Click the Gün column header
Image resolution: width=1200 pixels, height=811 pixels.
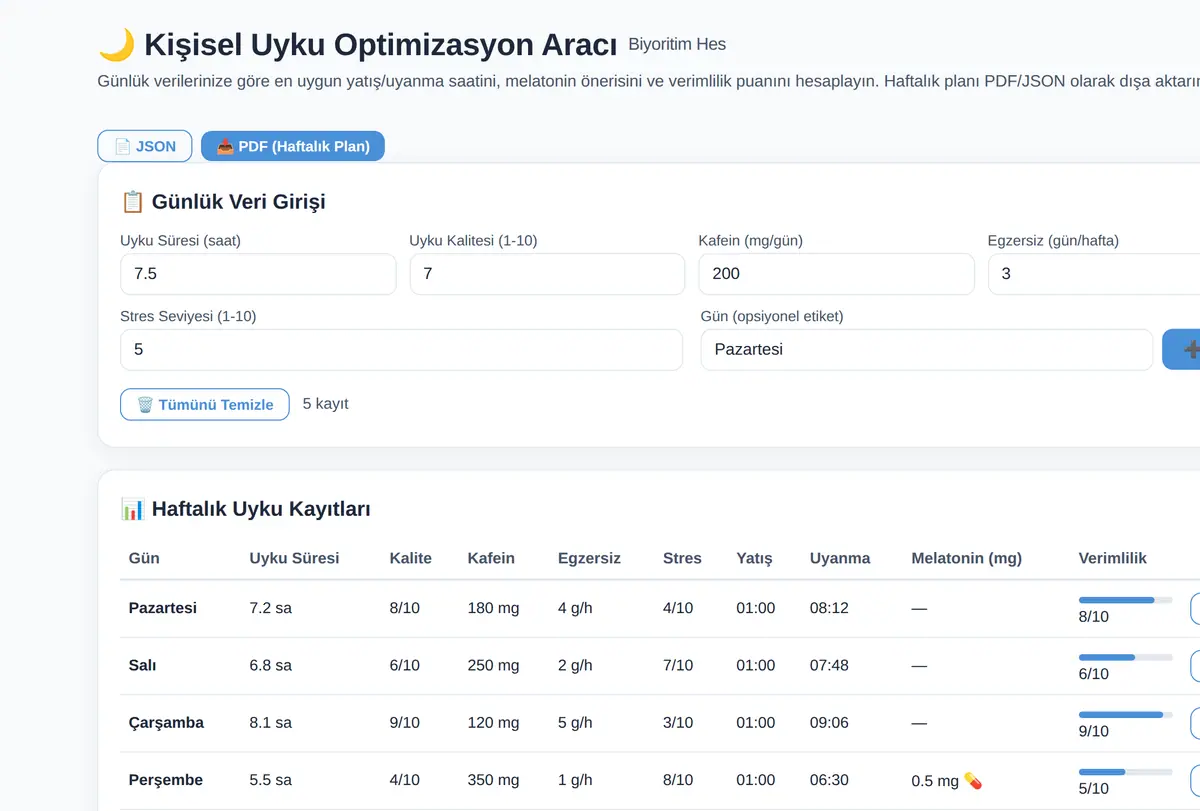point(144,558)
